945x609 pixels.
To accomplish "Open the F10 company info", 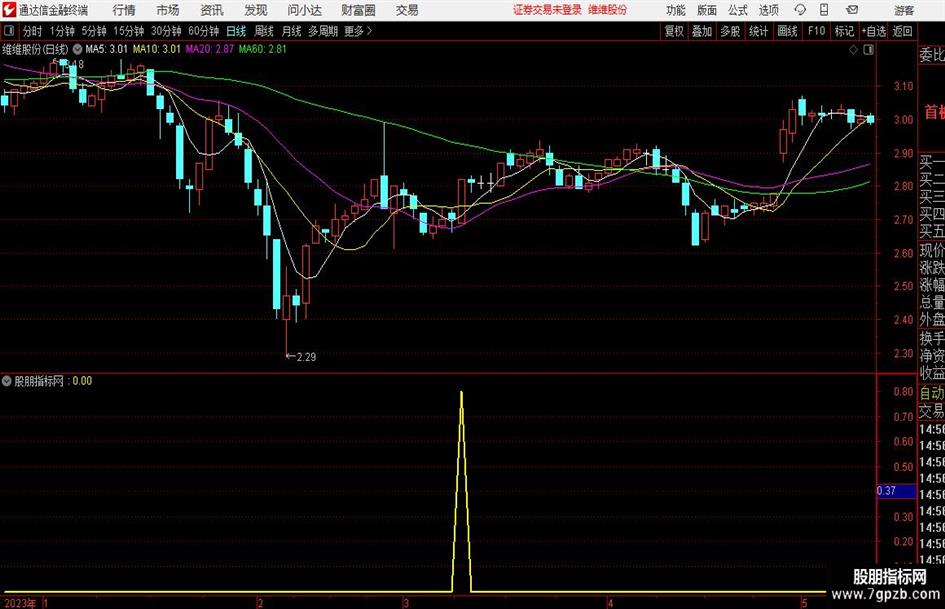I will [x=817, y=31].
